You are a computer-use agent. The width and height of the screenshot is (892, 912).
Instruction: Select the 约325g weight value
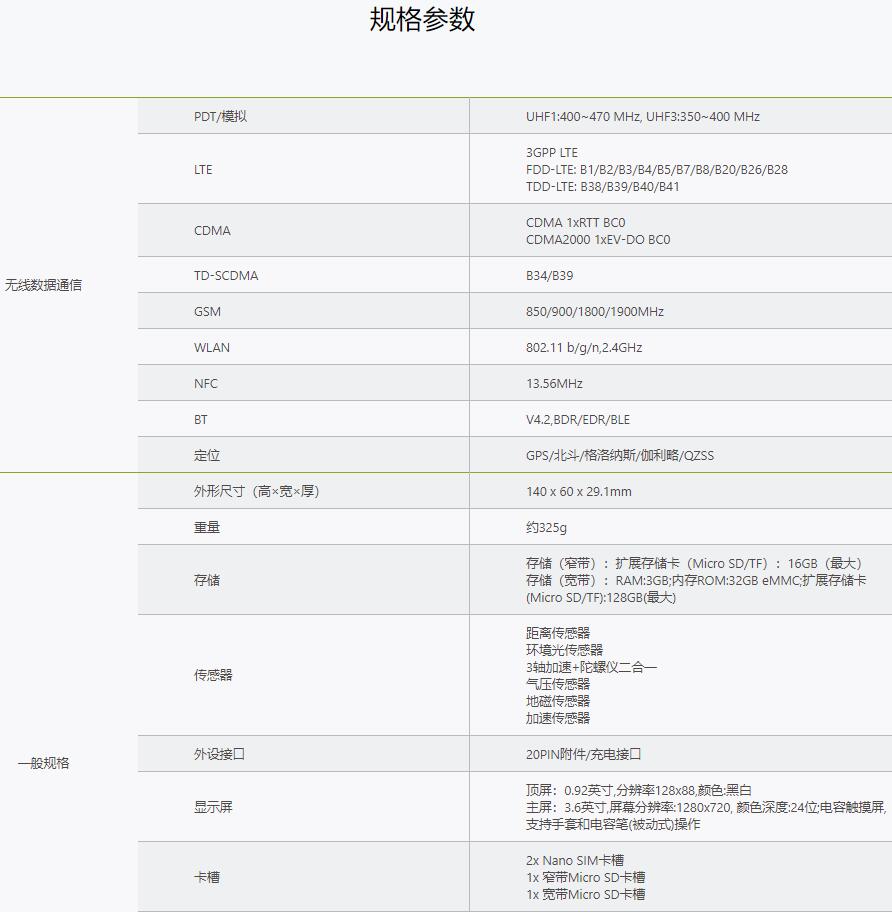pyautogui.click(x=546, y=528)
